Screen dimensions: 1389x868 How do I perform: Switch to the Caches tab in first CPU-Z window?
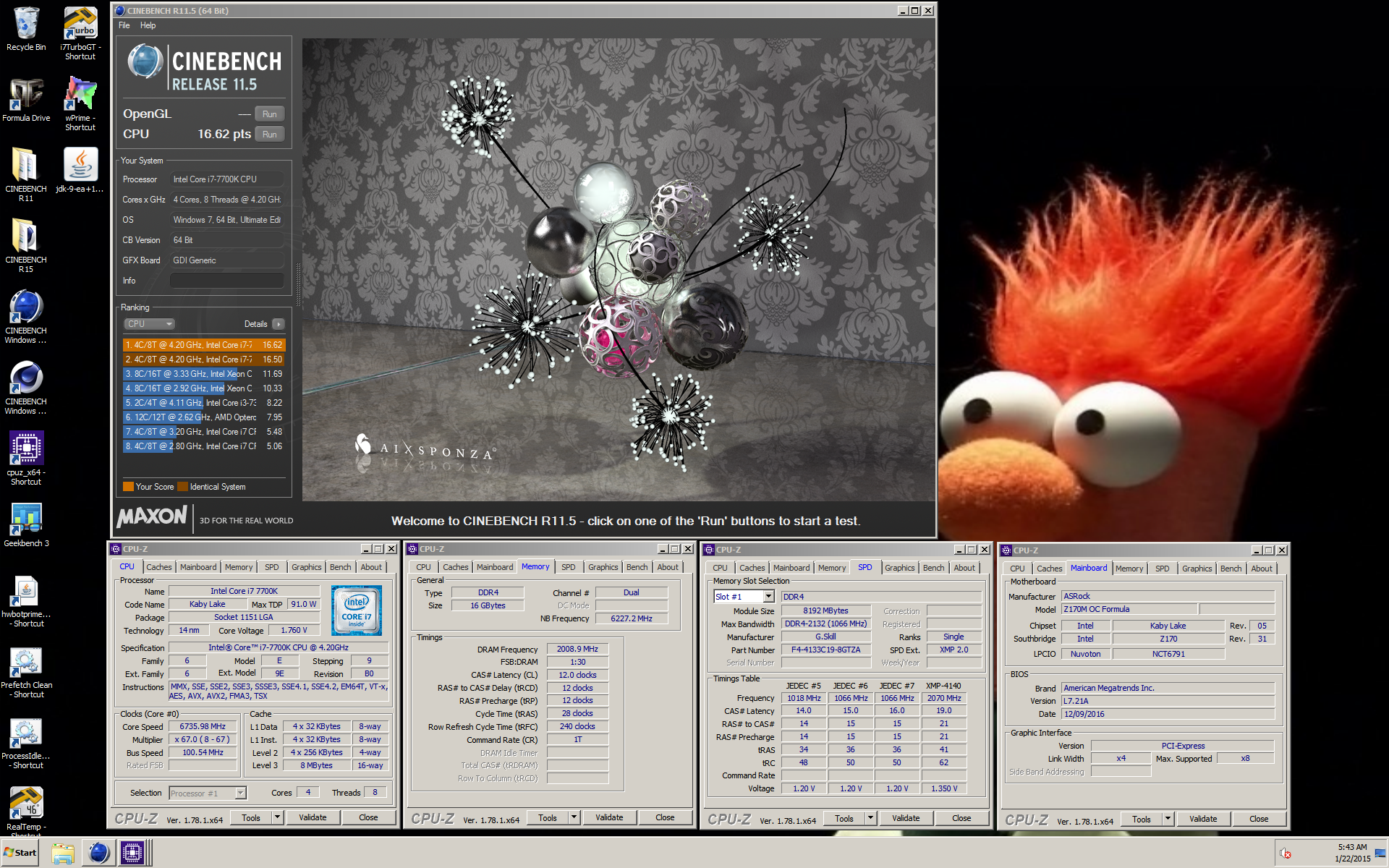point(159,567)
